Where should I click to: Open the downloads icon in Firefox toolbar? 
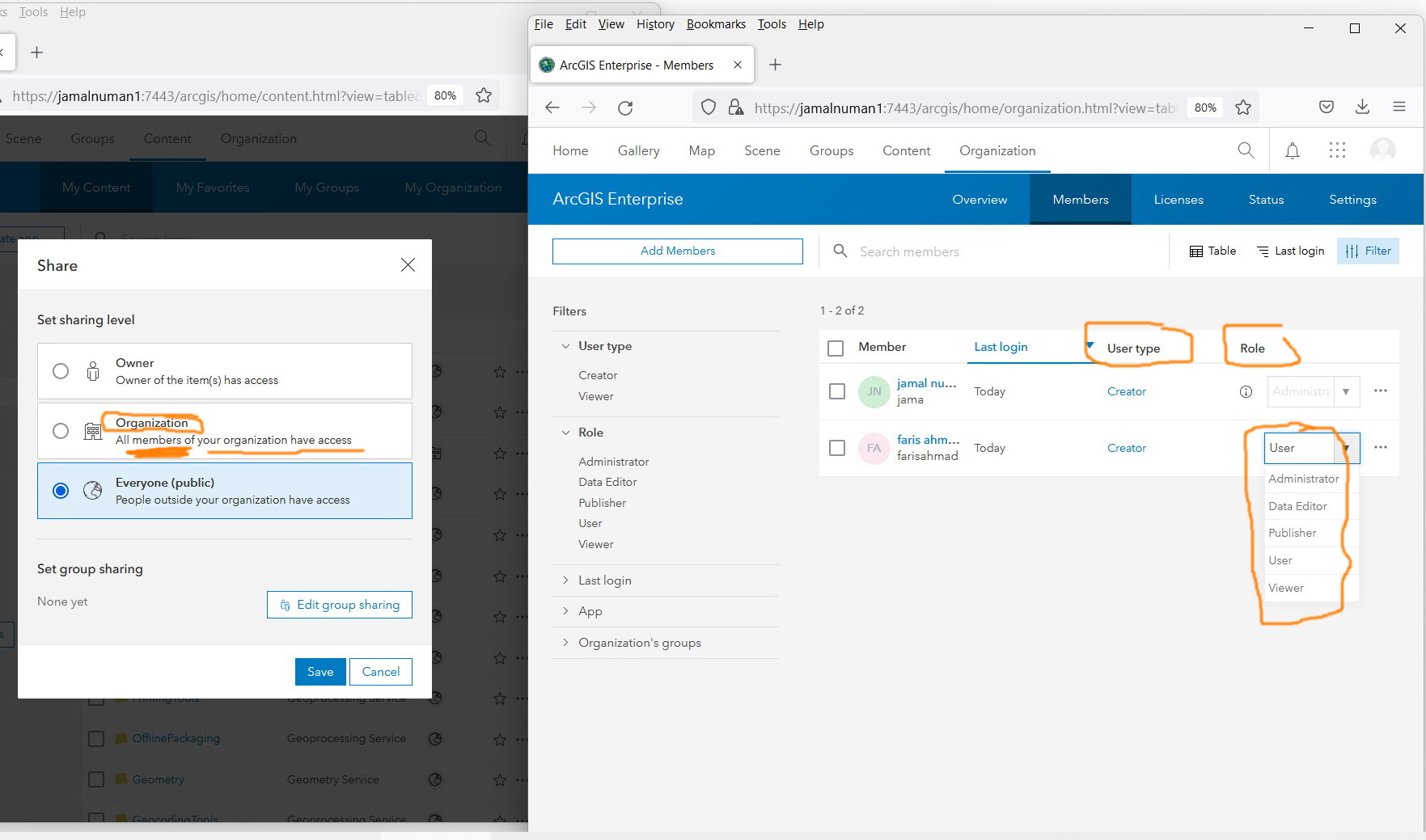pyautogui.click(x=1363, y=107)
